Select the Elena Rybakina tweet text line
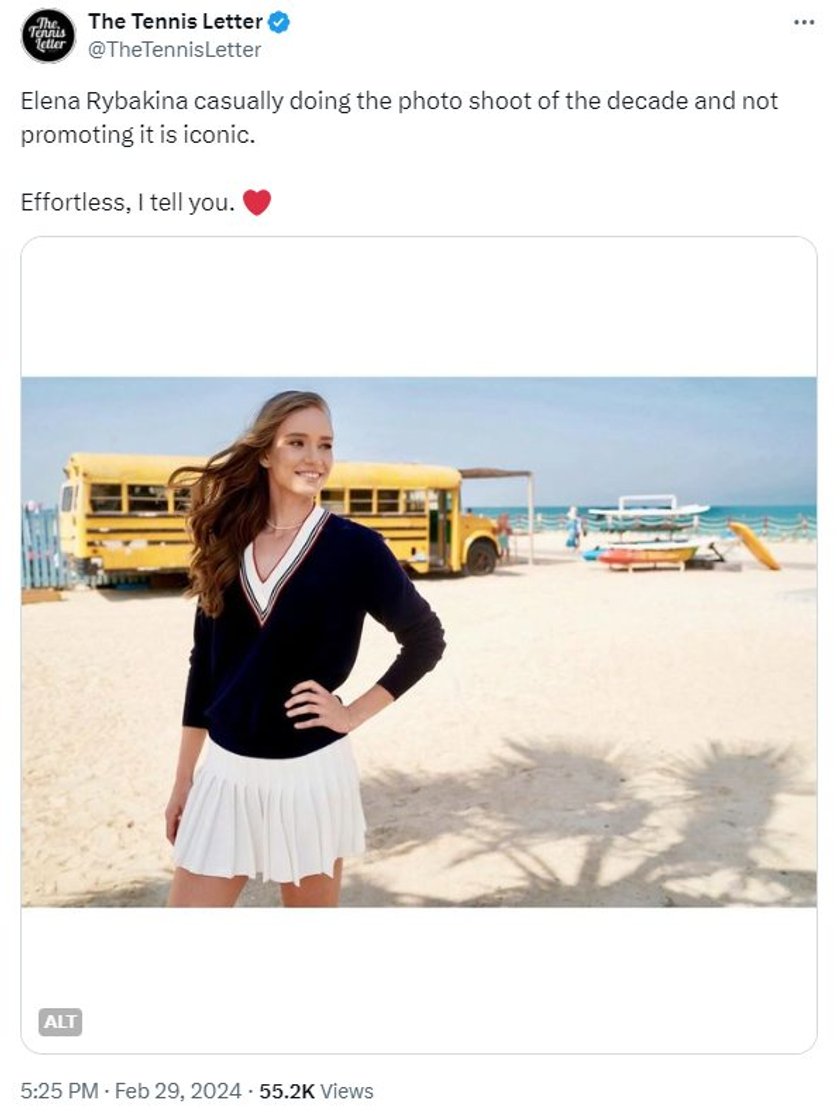The image size is (840, 1119). pos(399,101)
